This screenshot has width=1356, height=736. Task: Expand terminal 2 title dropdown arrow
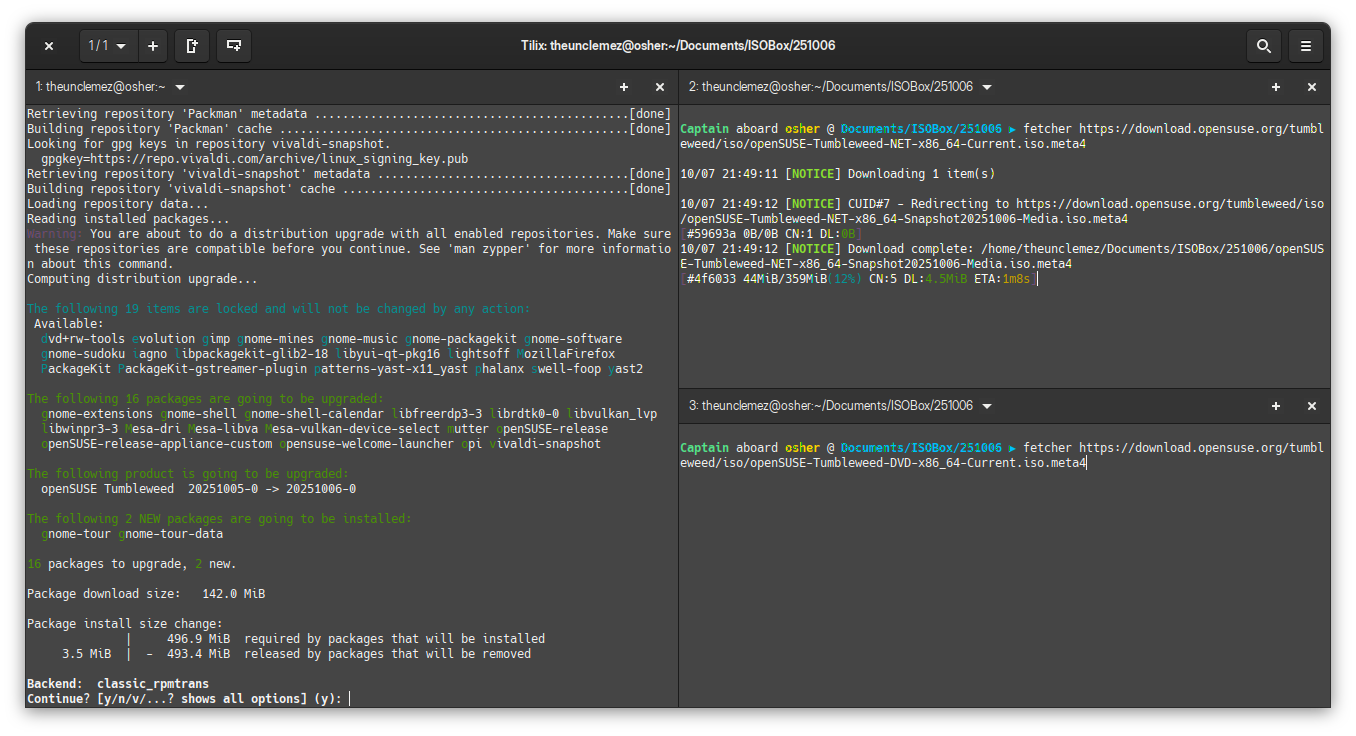pyautogui.click(x=987, y=87)
